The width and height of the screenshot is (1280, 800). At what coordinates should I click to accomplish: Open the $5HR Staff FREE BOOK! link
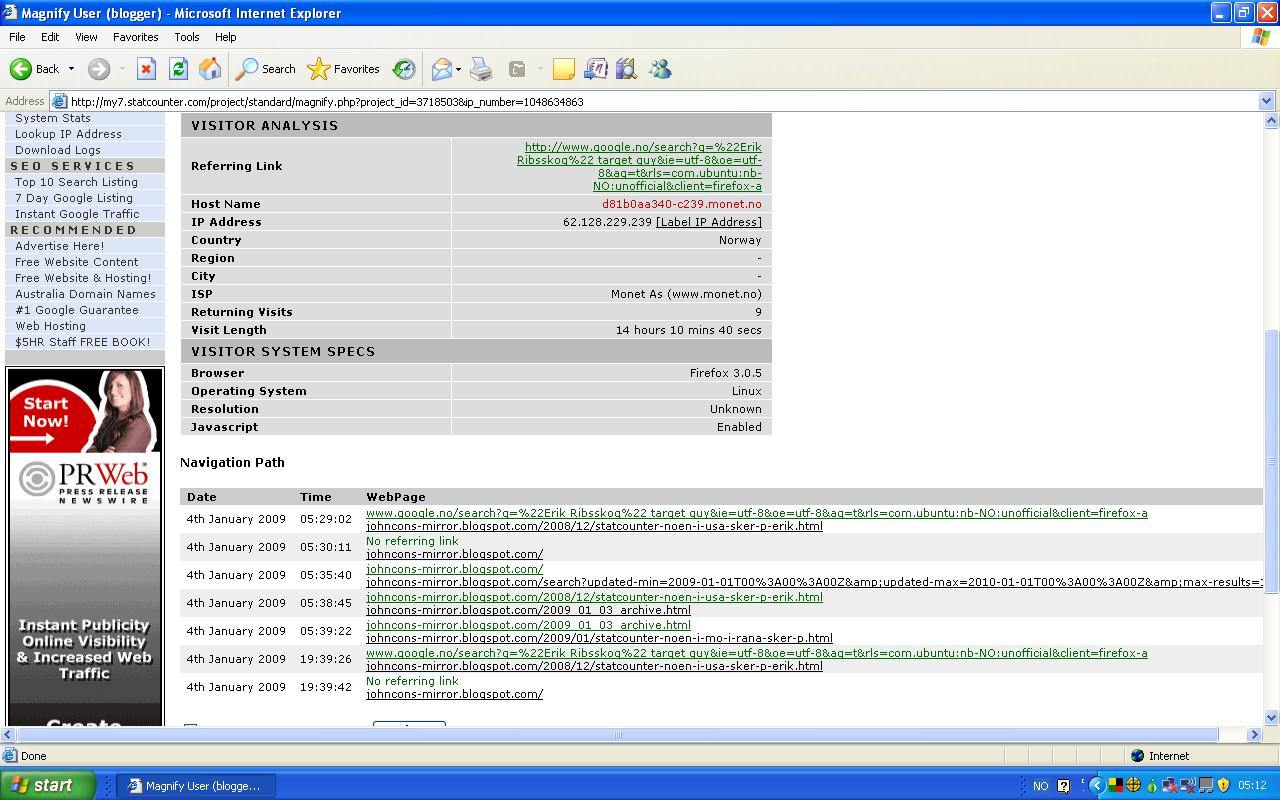(82, 342)
